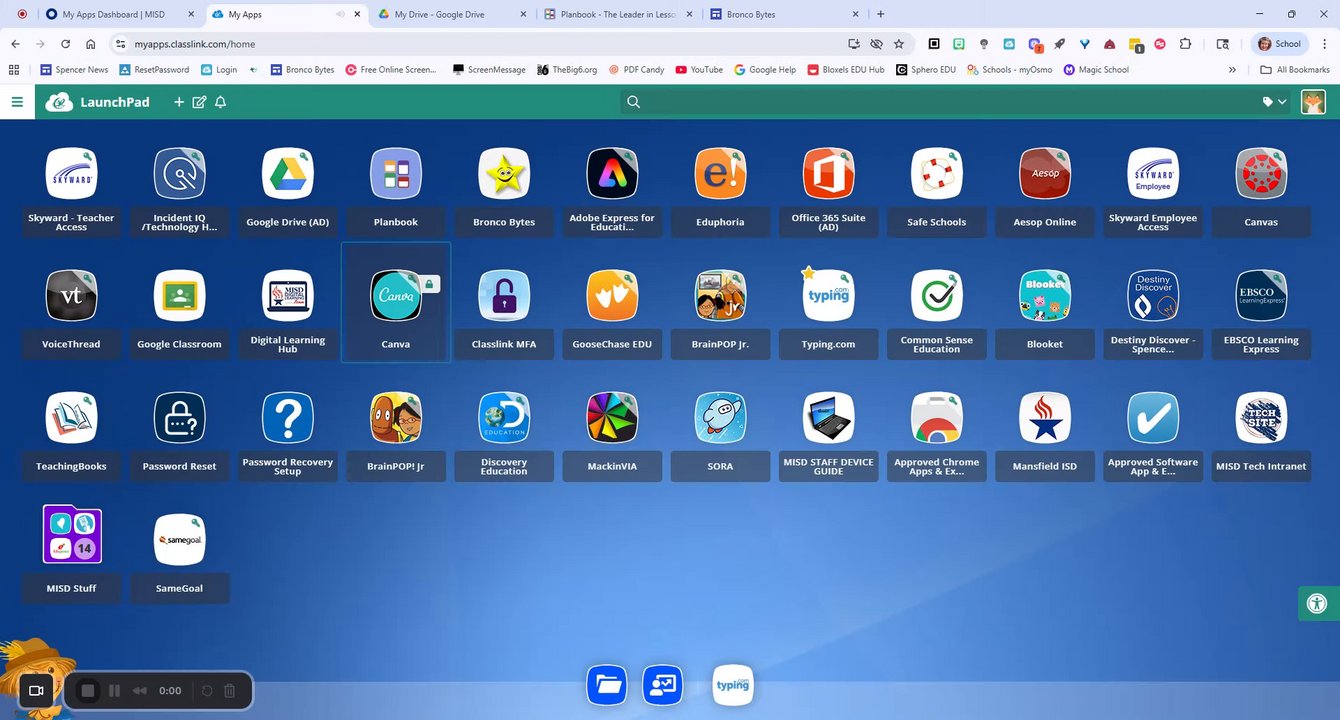Launch Approved Chrome Apps & Extensions
Image resolution: width=1340 pixels, height=720 pixels.
tap(937, 418)
